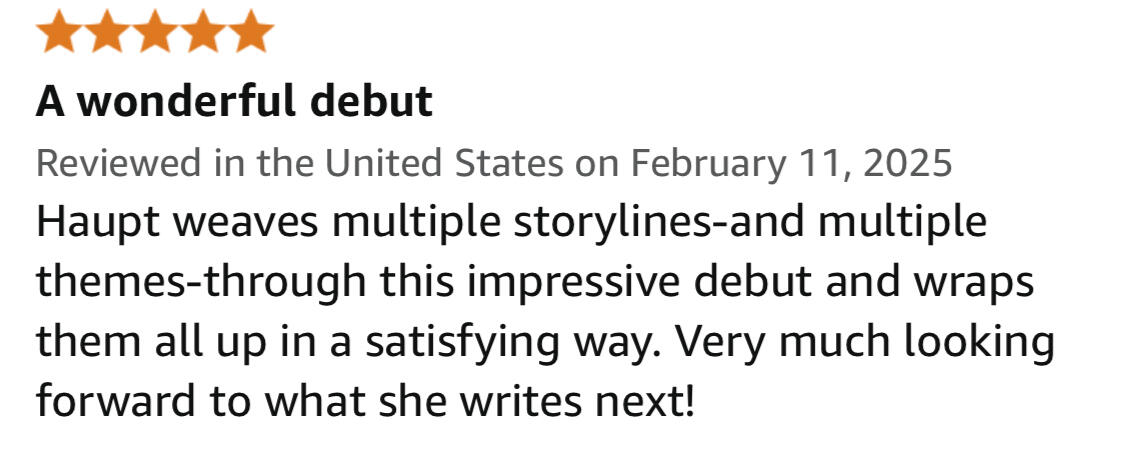Click the word 'wonderful' in the review title
The height and width of the screenshot is (455, 1124).
[x=190, y=102]
